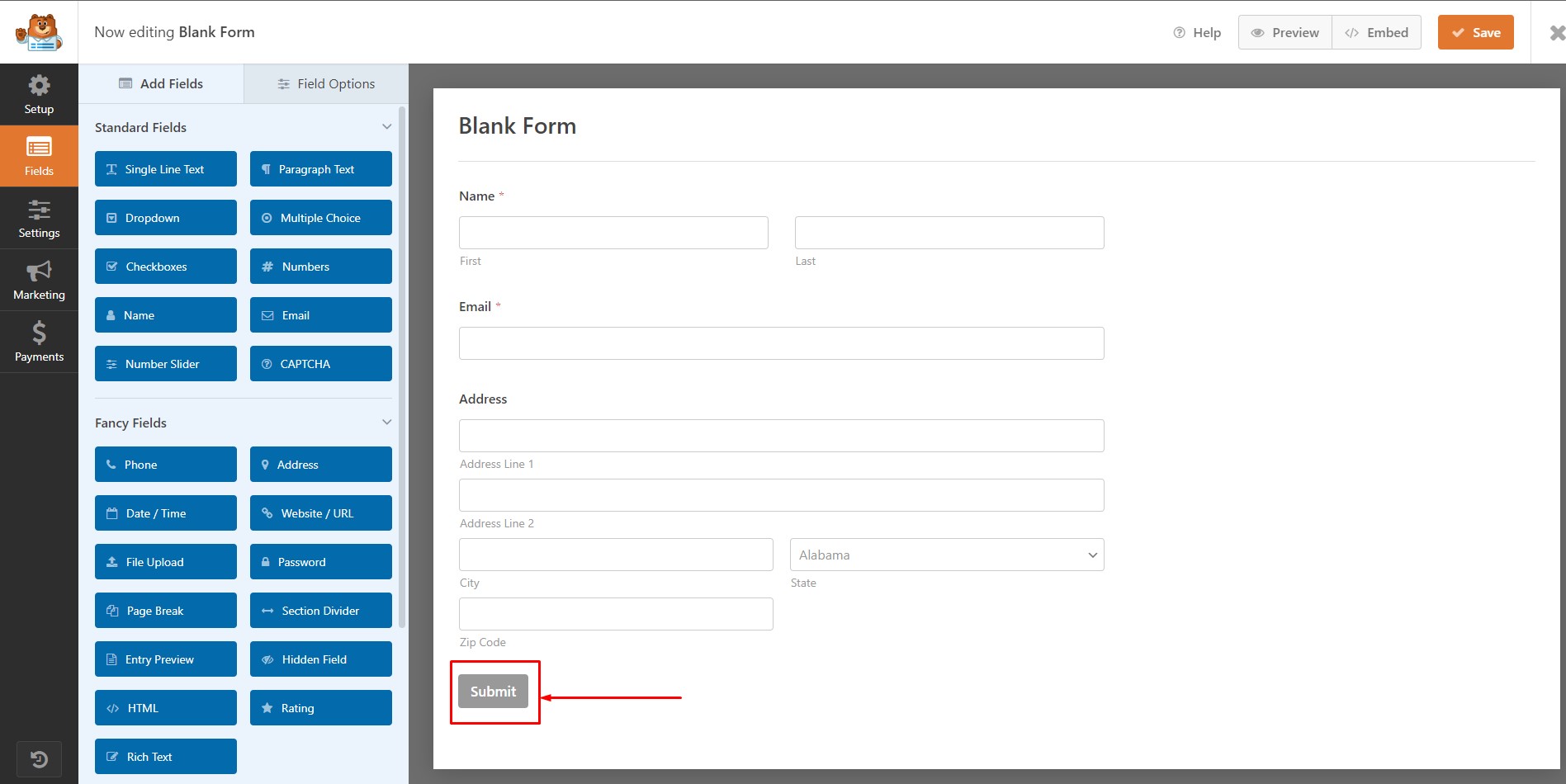Add a Section Divider field
This screenshot has width=1566, height=784.
[x=321, y=611]
